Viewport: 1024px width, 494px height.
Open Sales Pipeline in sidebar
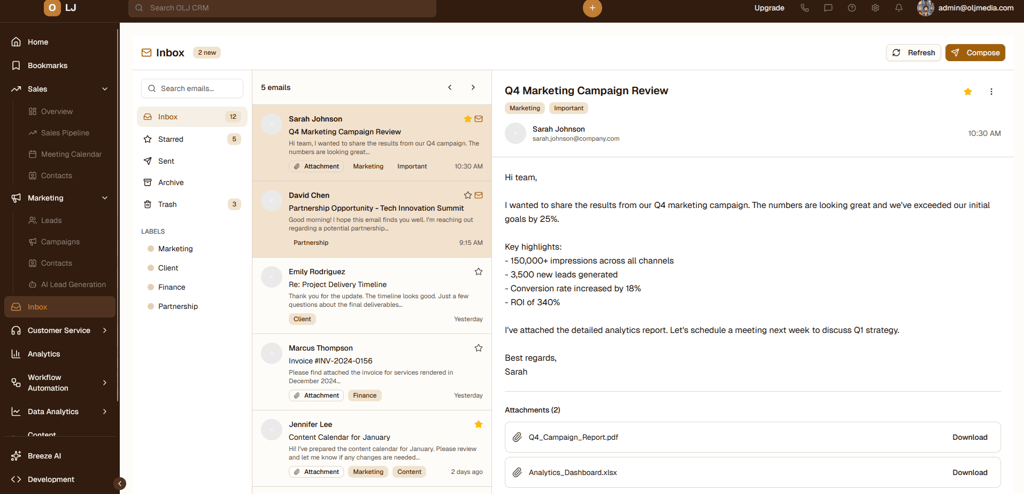65,133
